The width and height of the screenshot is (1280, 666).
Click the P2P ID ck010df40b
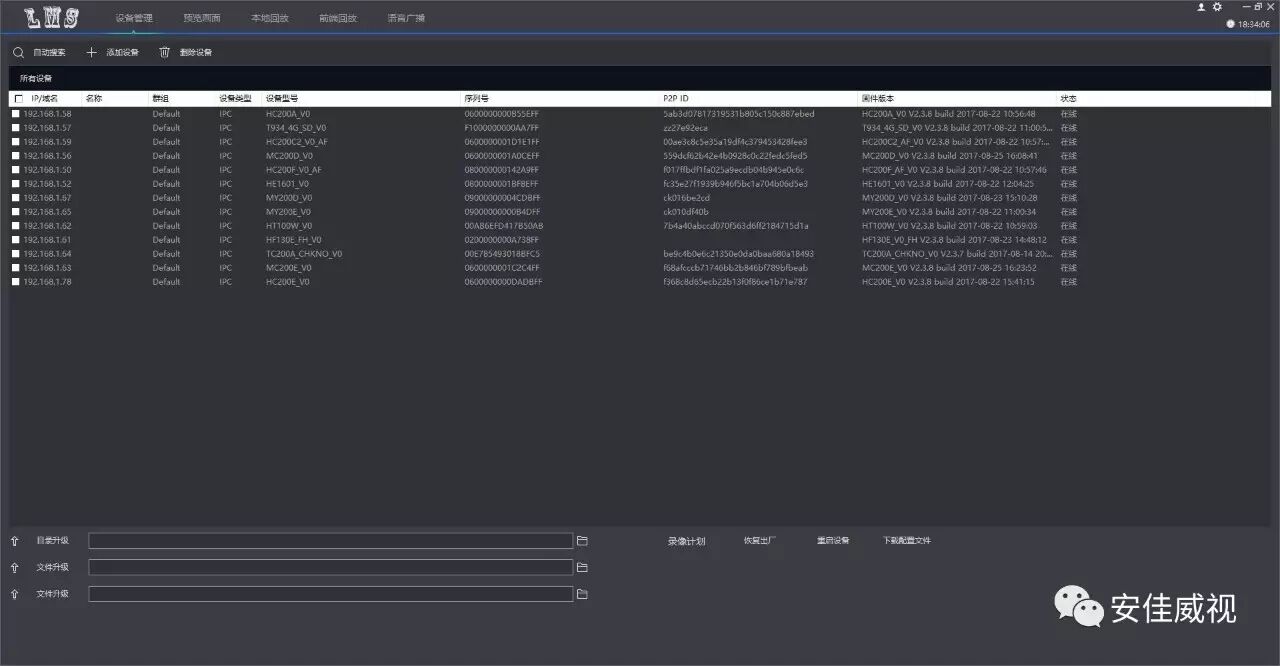(685, 212)
